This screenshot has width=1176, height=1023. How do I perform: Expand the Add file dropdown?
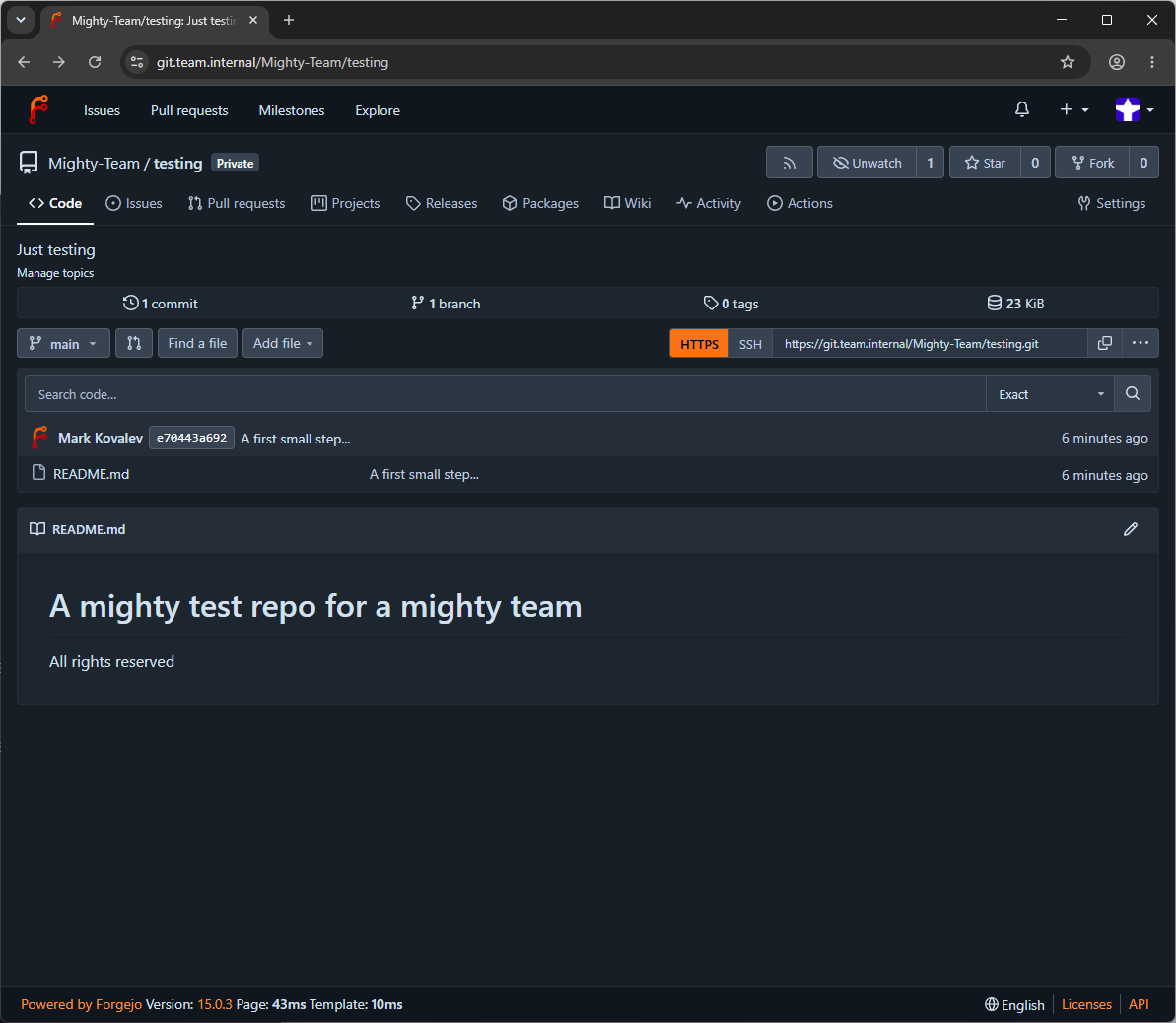(x=283, y=343)
